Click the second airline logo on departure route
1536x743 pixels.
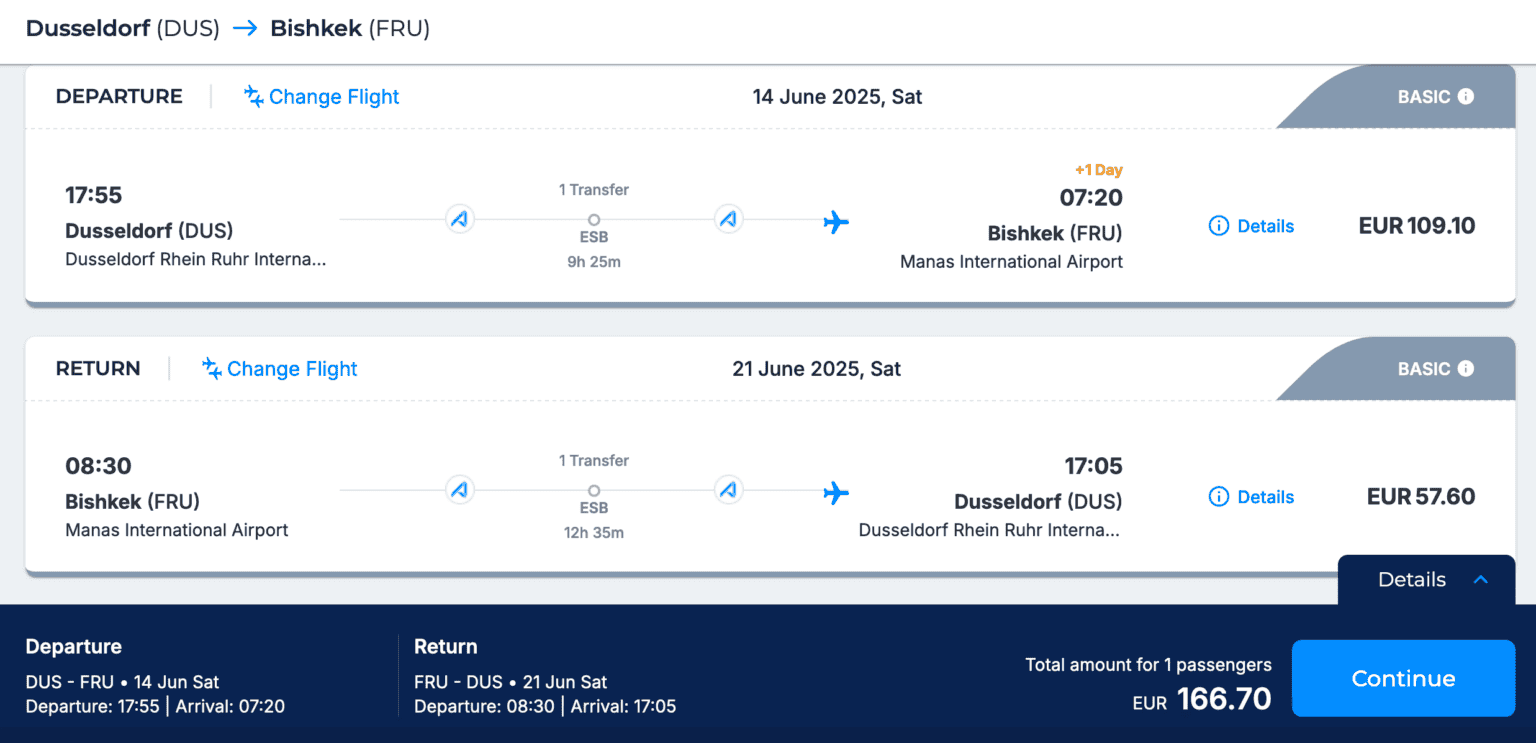729,220
